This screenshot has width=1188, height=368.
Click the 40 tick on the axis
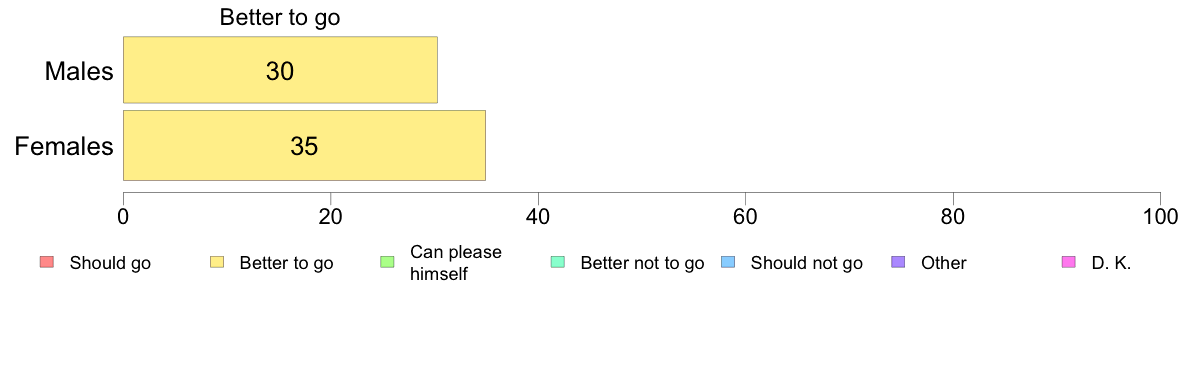click(538, 216)
